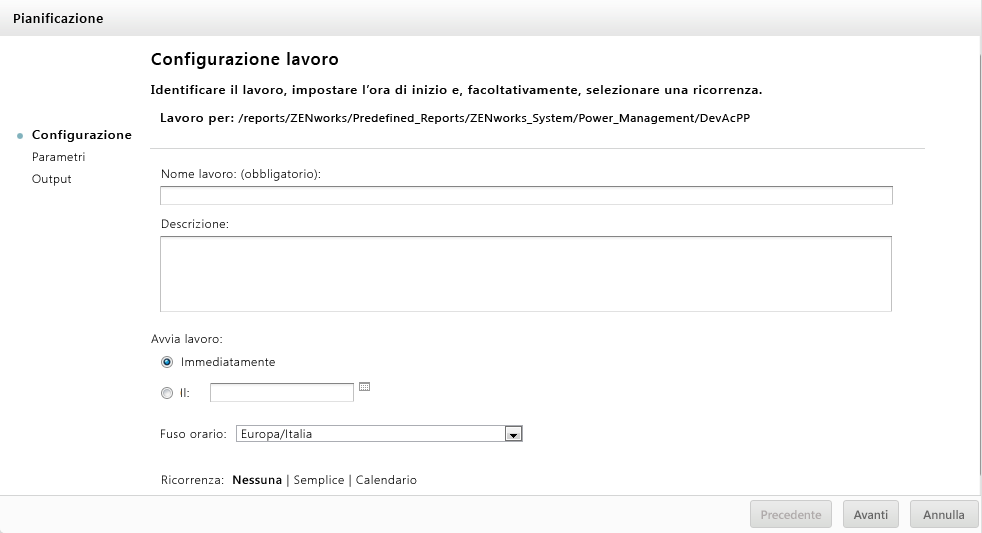Open the Output step
The width and height of the screenshot is (982, 533).
pos(51,179)
